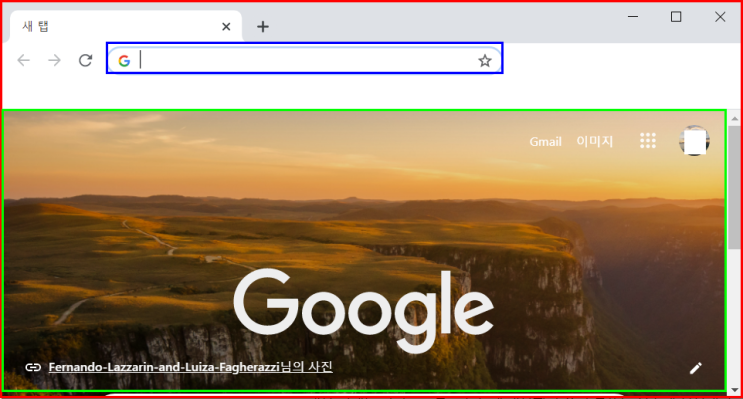The image size is (743, 399).
Task: Close the Chrome window
Action: pyautogui.click(x=720, y=17)
